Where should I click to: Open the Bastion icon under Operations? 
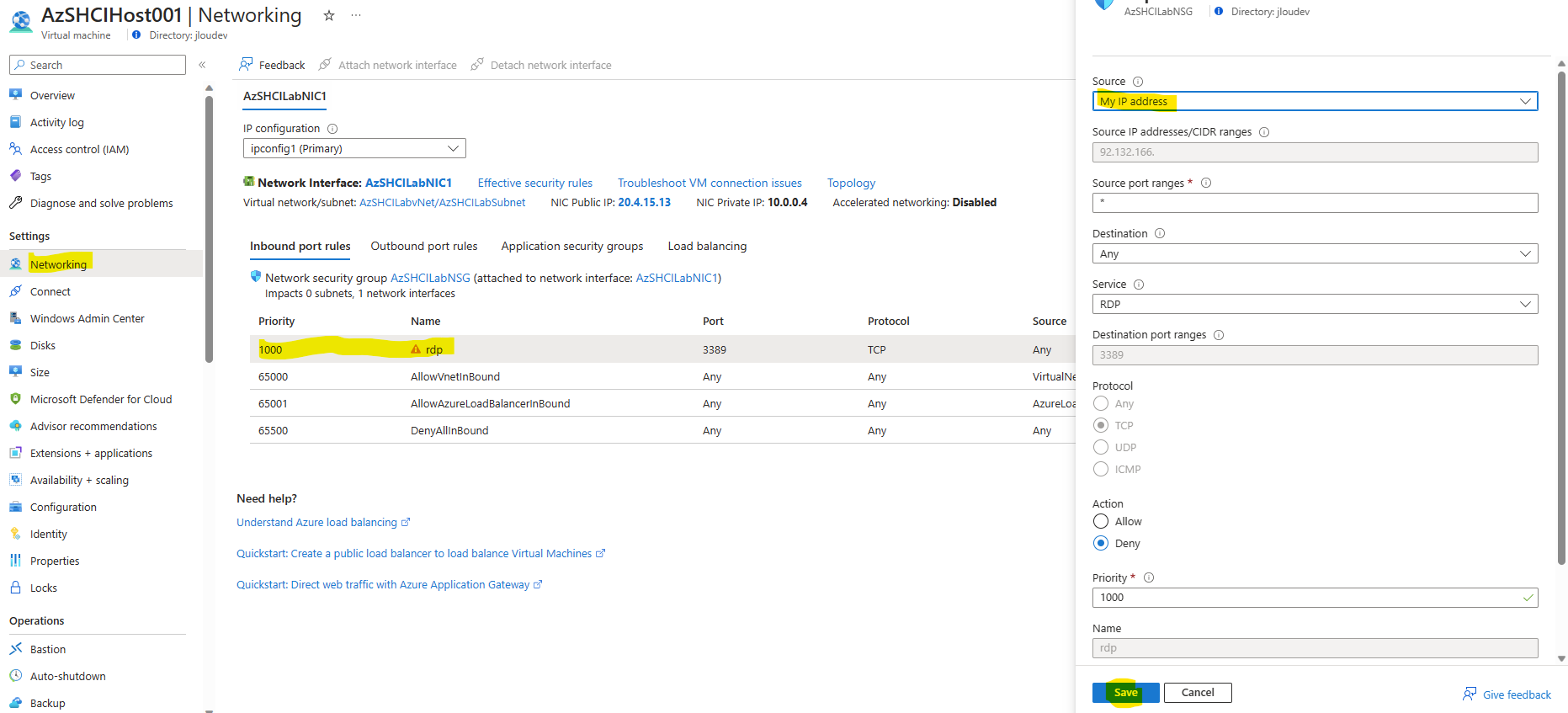click(x=15, y=649)
